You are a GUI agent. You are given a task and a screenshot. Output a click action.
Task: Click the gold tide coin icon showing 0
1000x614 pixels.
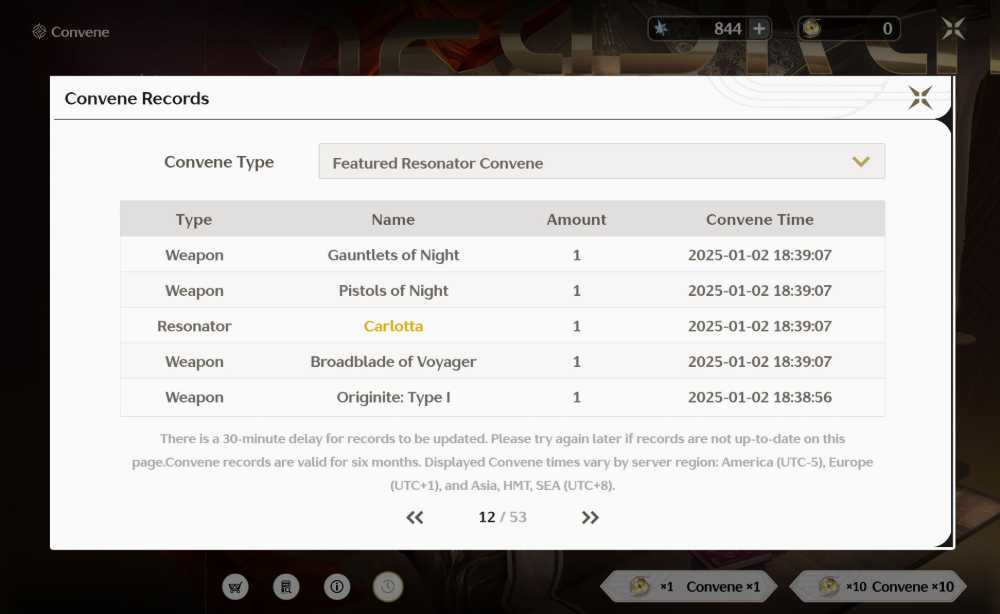tap(811, 29)
